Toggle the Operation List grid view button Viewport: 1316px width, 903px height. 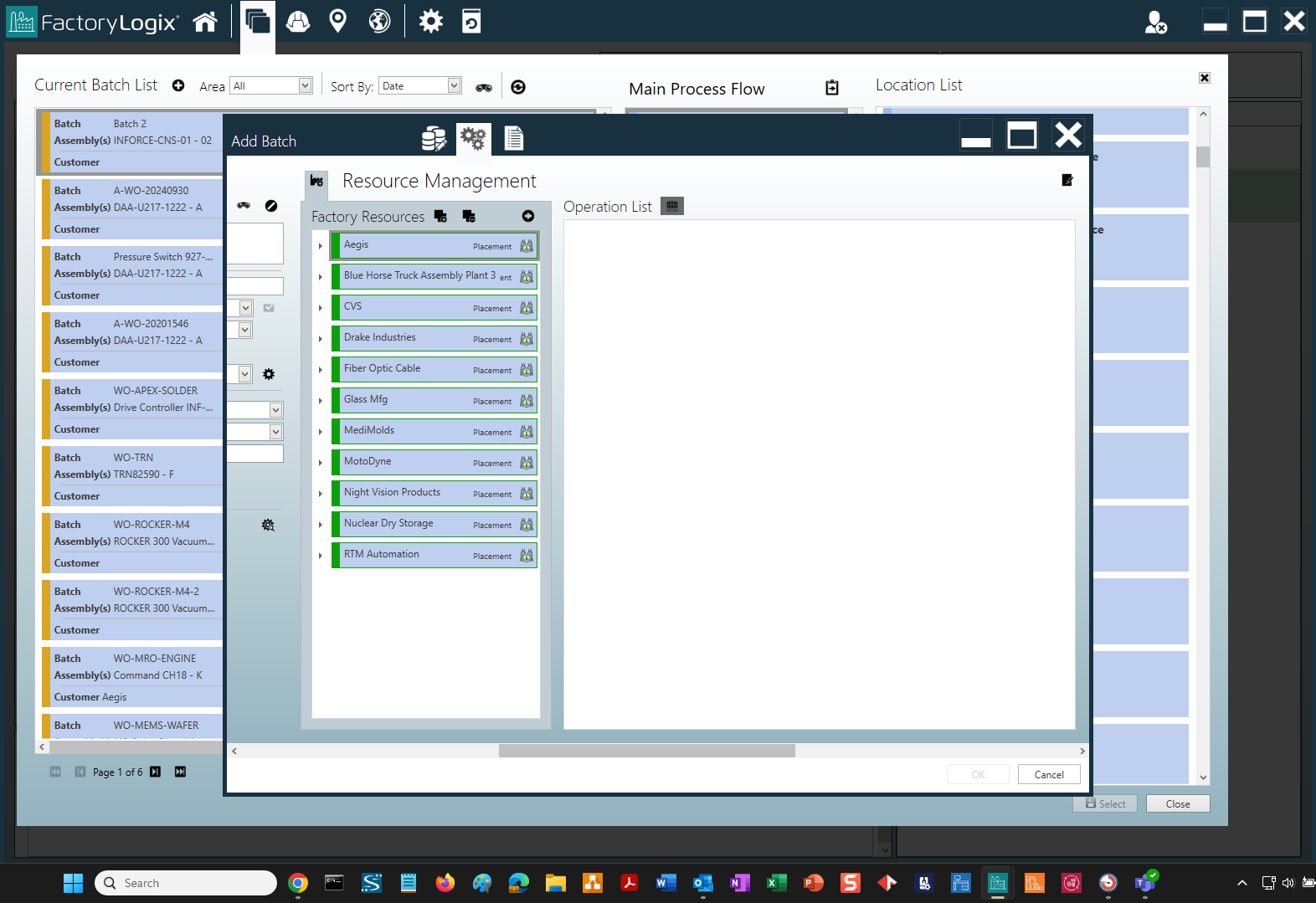[672, 206]
